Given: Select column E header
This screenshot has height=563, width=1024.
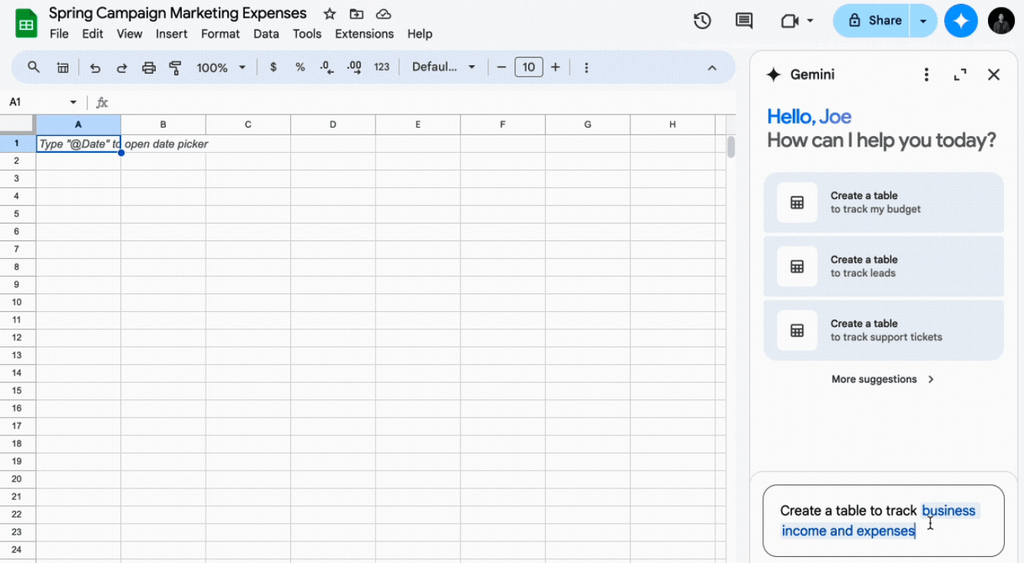Looking at the screenshot, I should pyautogui.click(x=418, y=124).
